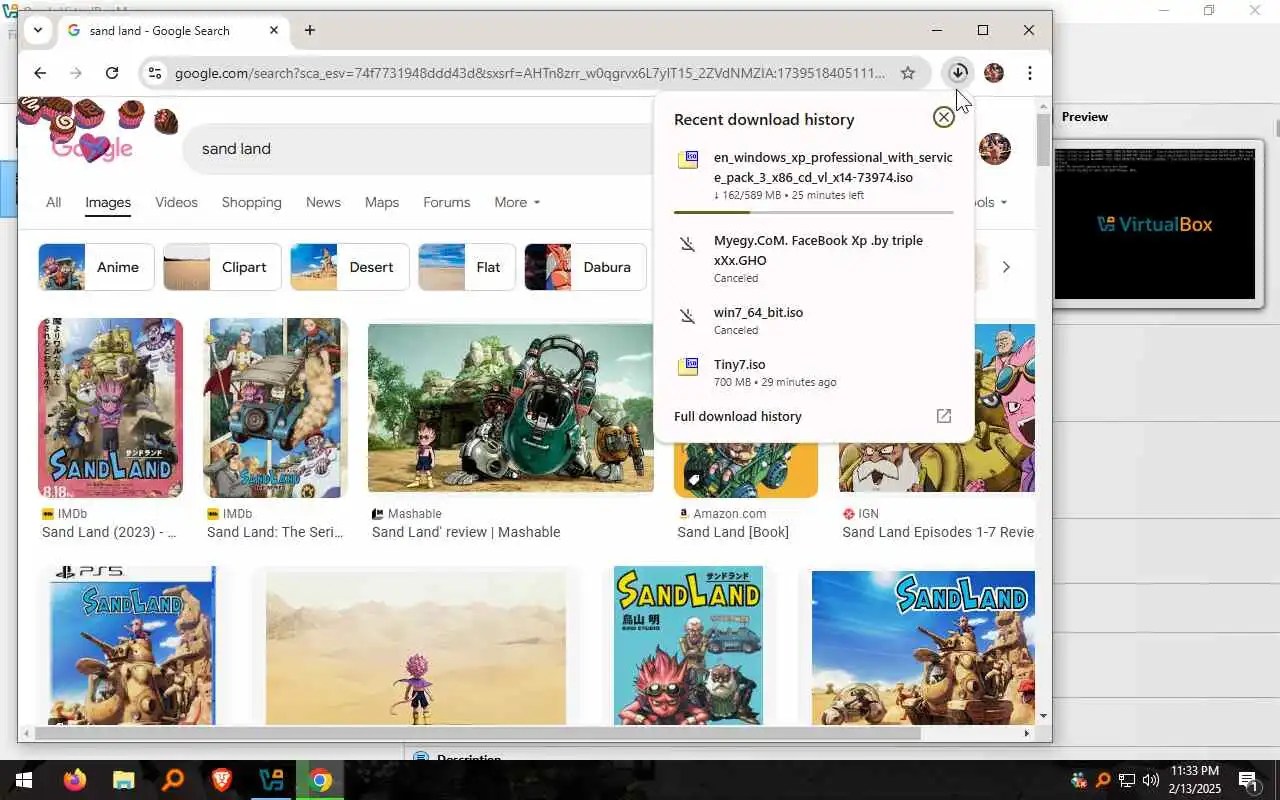Open the PS5 Sand Land cover thumbnail
Screen dimensions: 1280x800
tap(132, 645)
